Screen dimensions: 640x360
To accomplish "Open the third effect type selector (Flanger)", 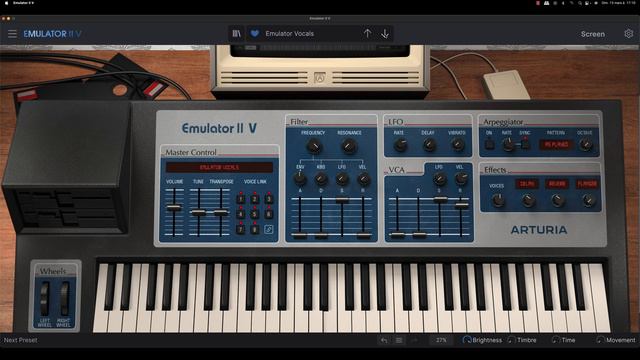I will (x=587, y=184).
